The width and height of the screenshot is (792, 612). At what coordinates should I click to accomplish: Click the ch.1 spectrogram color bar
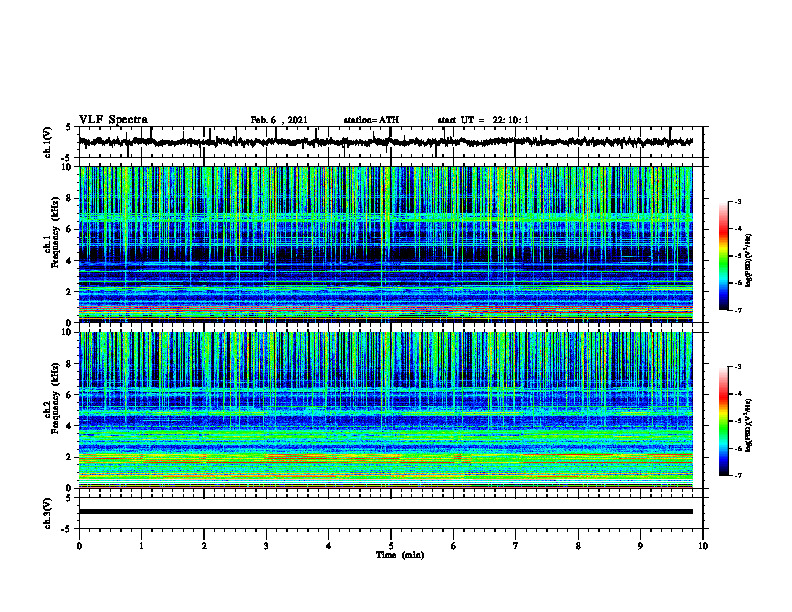coord(723,256)
